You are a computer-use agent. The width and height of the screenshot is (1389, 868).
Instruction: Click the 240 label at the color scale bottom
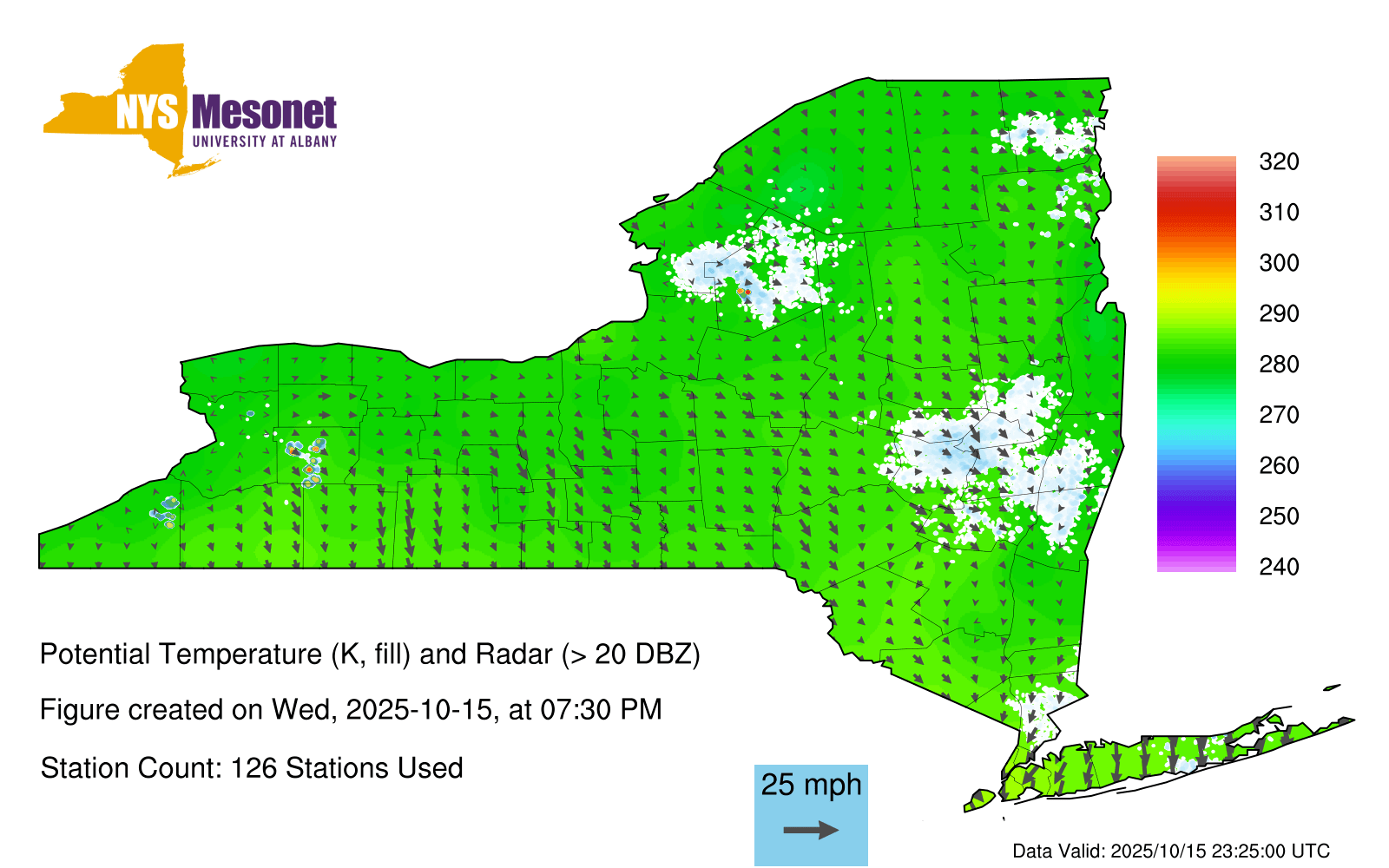(1278, 567)
